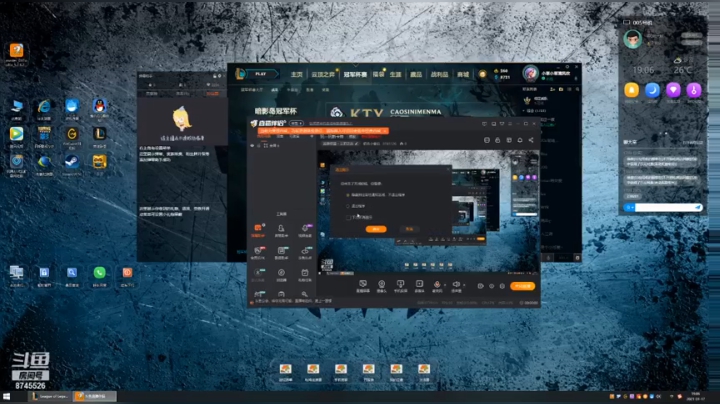Screen dimensions: 720x404
Task: Add a camera source in stream app
Action: [381, 285]
